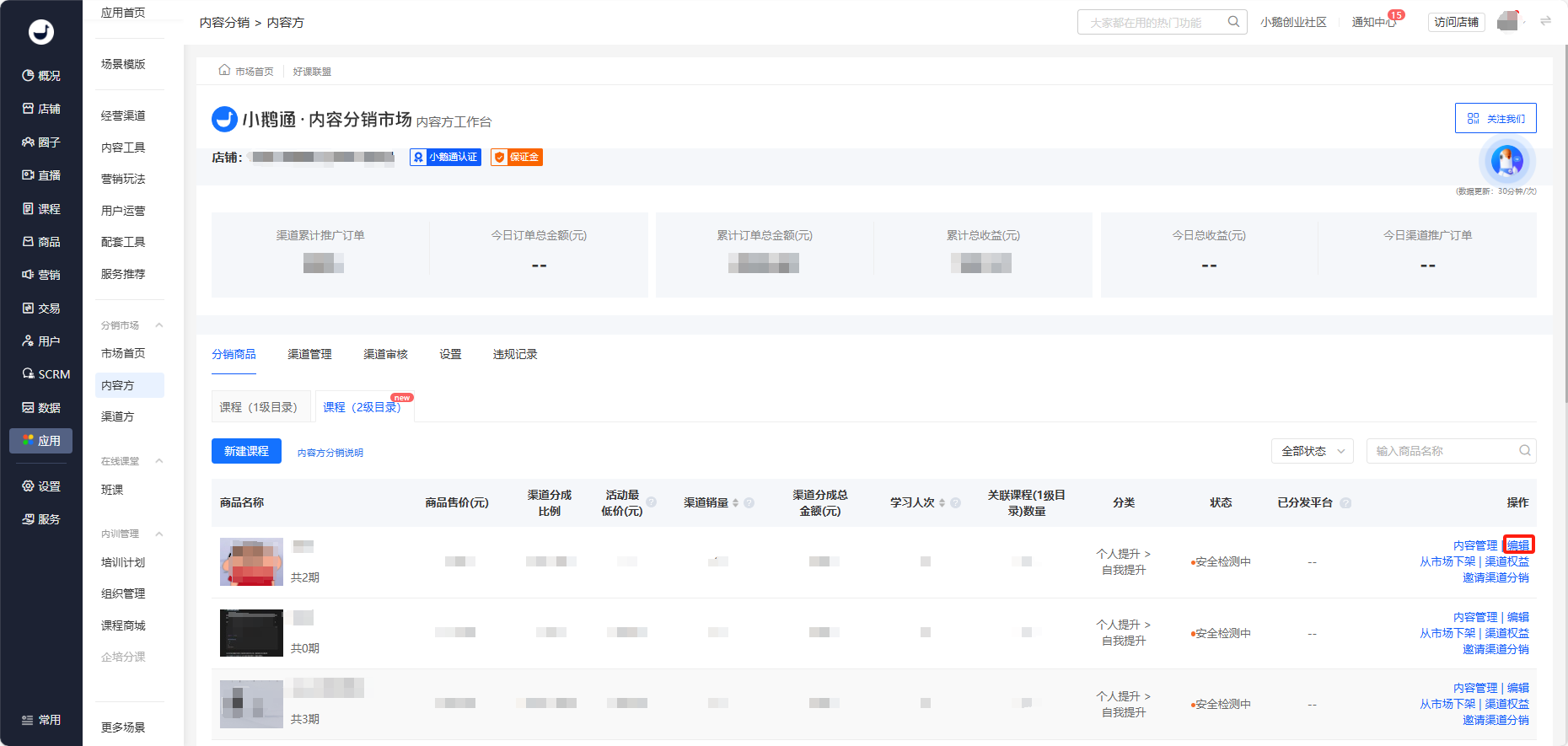
Task: Open 服务 in the left sidebar
Action: click(x=40, y=519)
